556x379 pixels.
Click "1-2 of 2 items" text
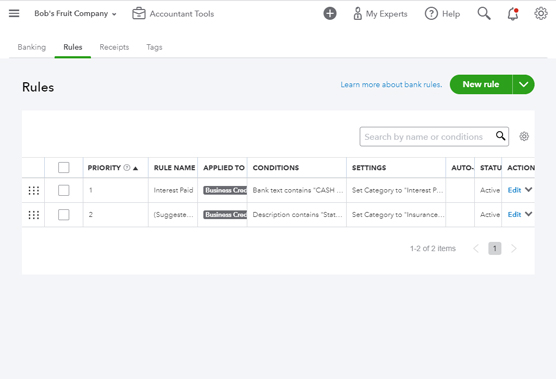(433, 249)
